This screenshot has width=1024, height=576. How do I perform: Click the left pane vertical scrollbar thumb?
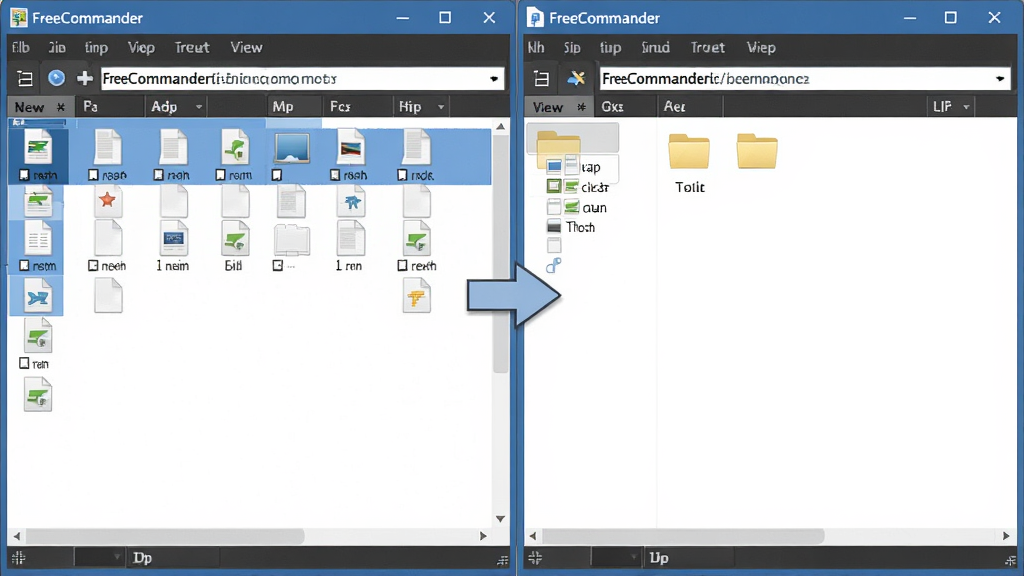pos(500,253)
